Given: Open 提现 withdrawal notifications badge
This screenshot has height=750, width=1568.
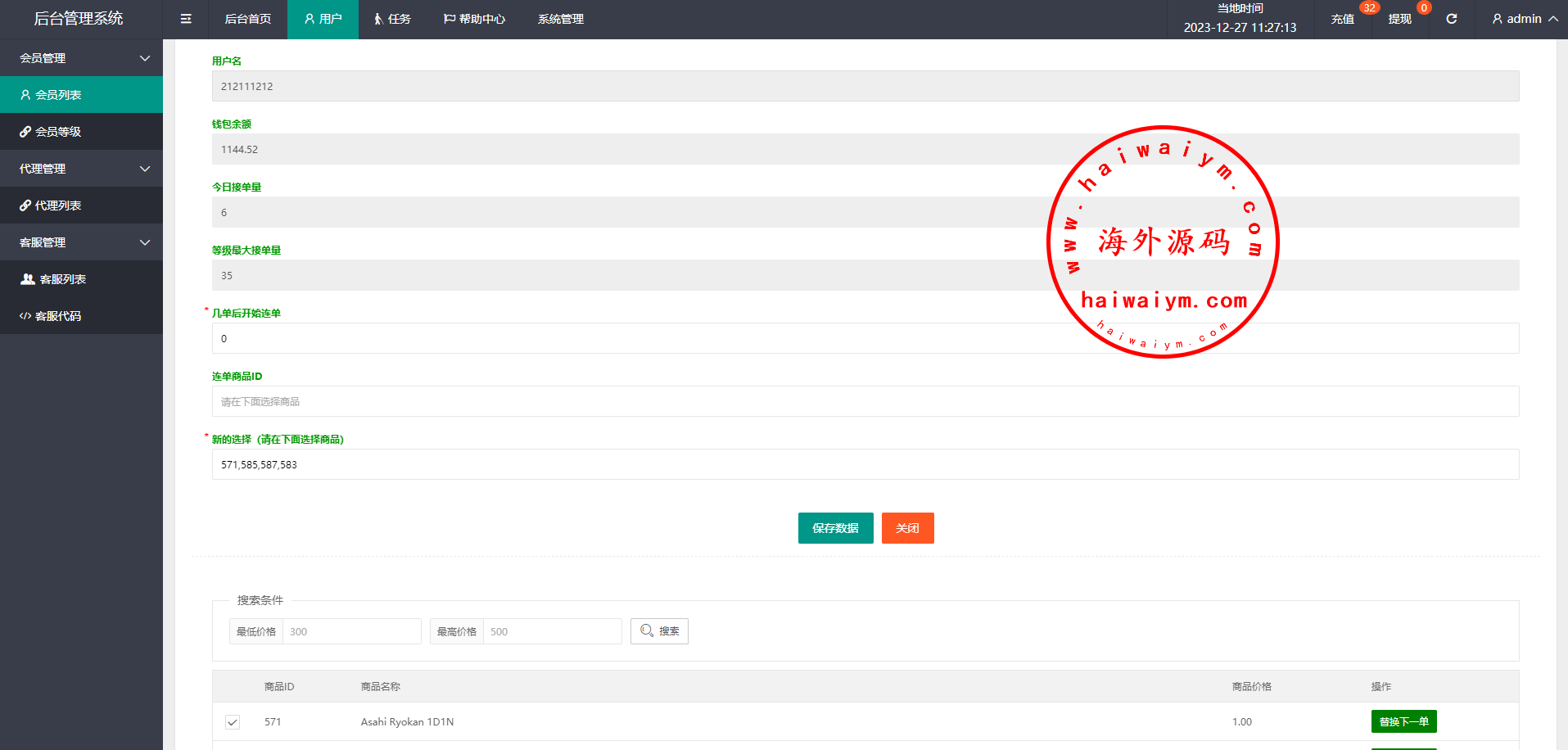Looking at the screenshot, I should click(1400, 19).
